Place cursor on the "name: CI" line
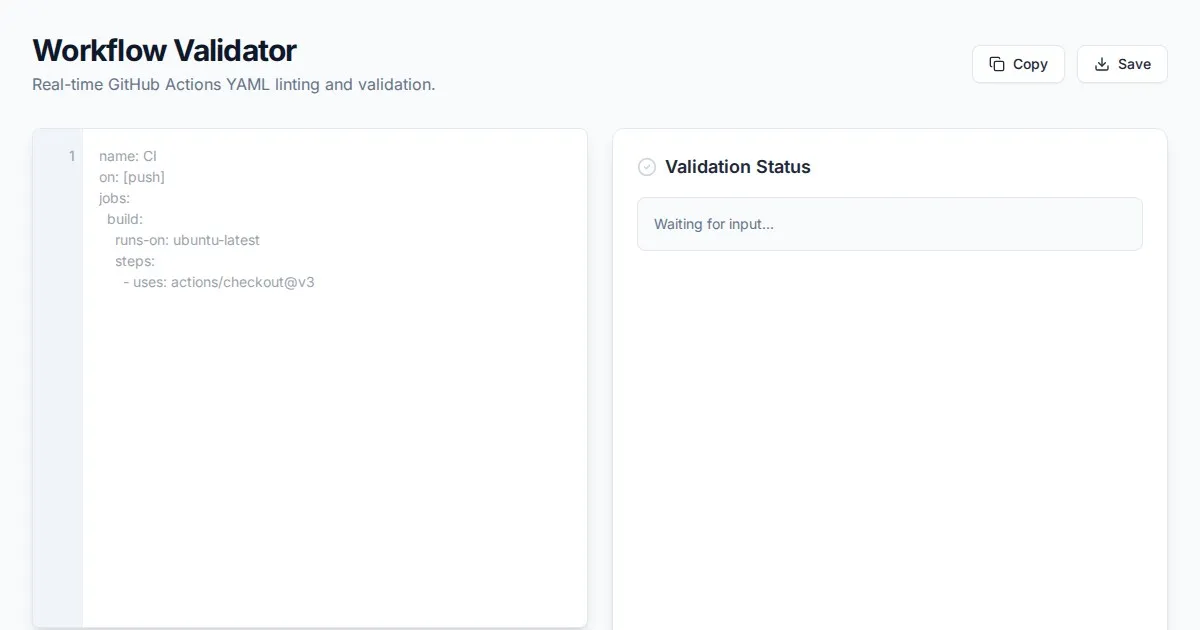The height and width of the screenshot is (630, 1200). (x=128, y=156)
